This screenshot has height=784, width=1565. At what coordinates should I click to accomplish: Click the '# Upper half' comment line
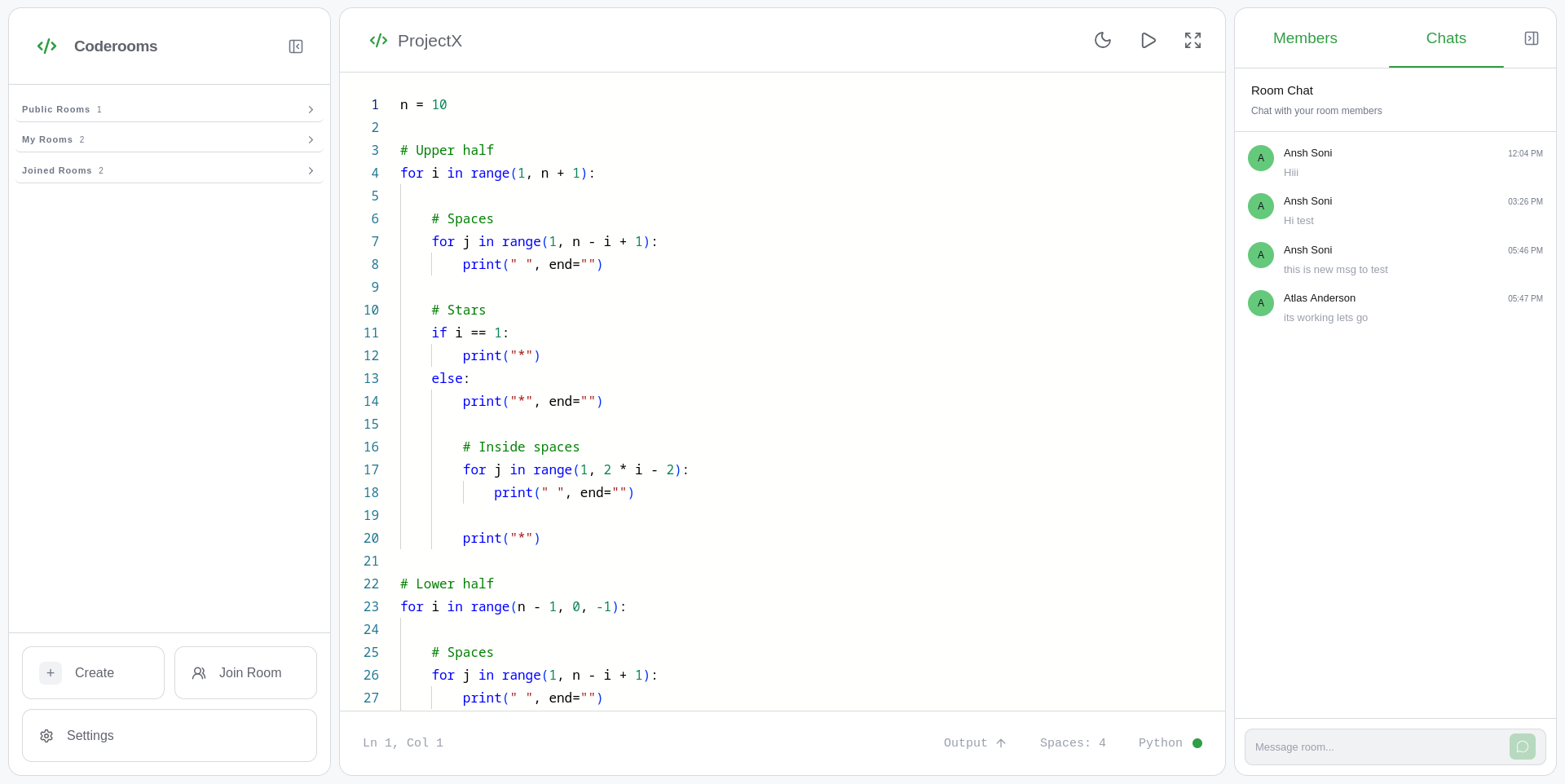pyautogui.click(x=447, y=150)
